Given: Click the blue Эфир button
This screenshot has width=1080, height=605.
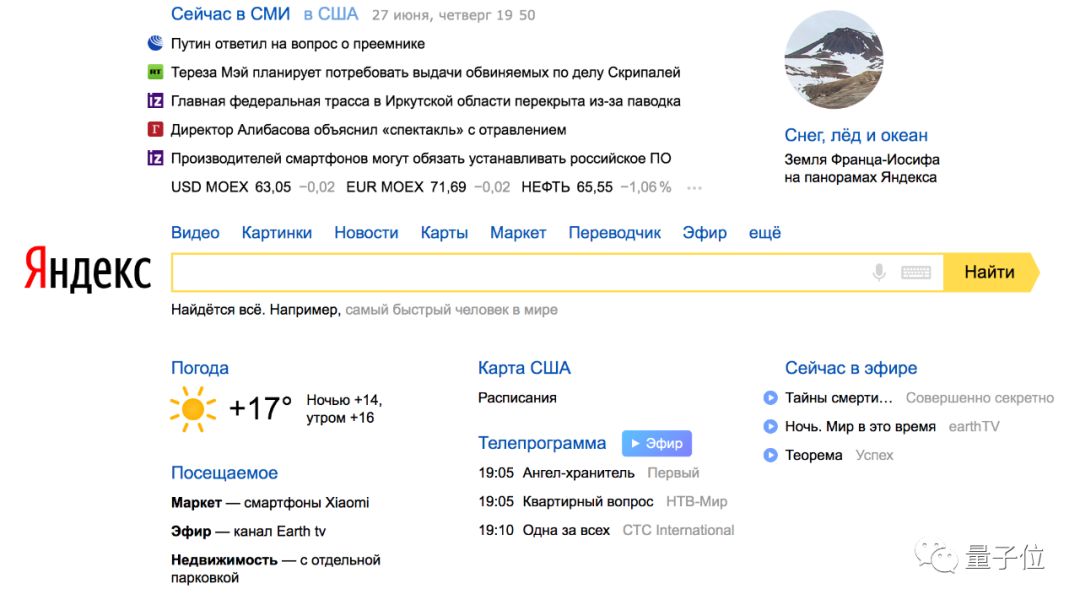Looking at the screenshot, I should [x=656, y=443].
